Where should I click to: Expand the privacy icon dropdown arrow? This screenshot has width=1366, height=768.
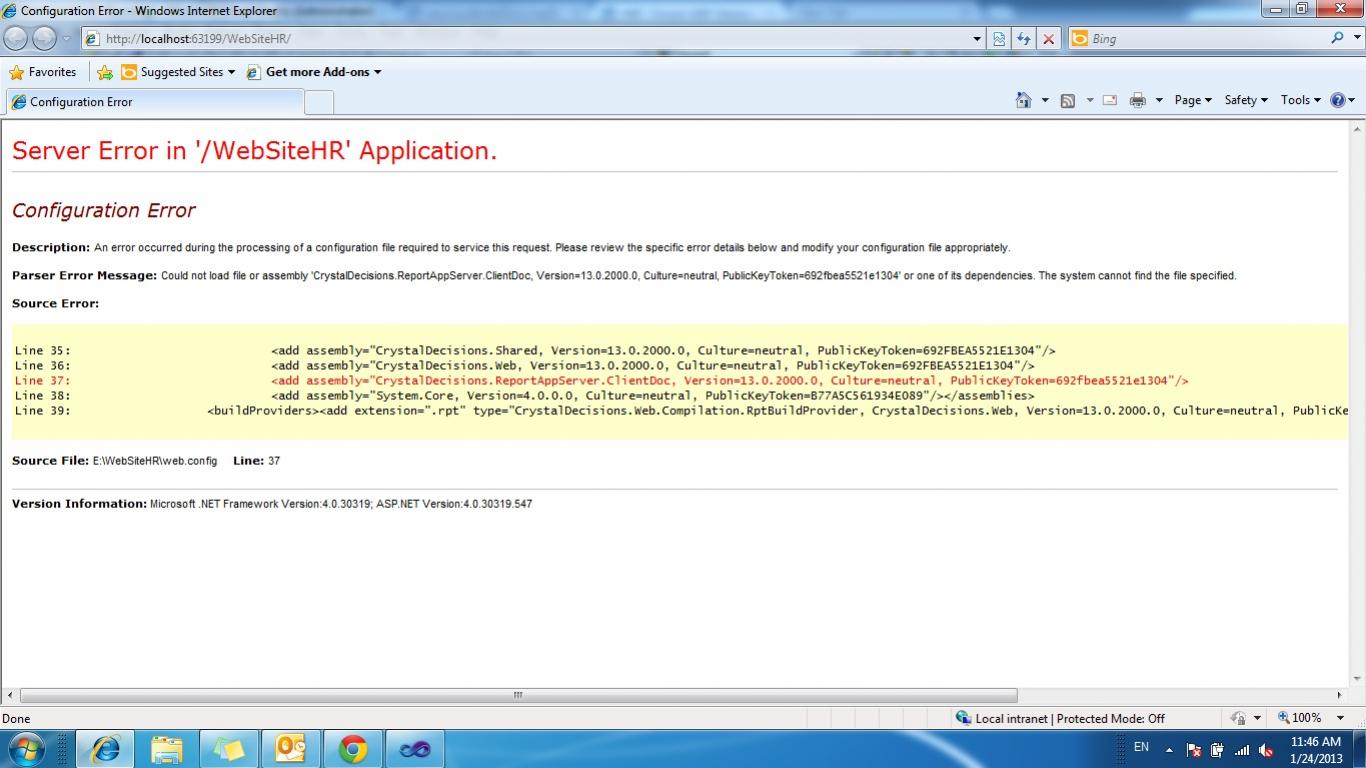(x=1256, y=718)
